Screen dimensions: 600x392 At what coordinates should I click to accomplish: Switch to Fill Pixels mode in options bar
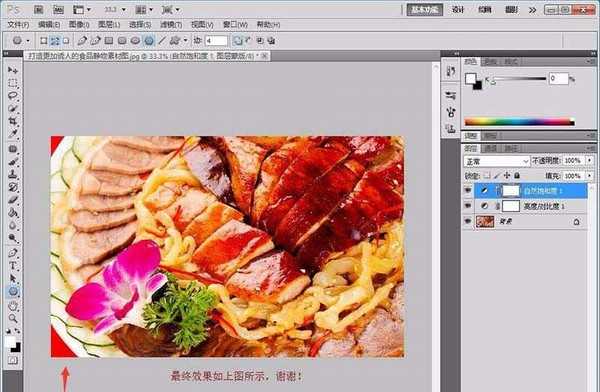[66, 40]
